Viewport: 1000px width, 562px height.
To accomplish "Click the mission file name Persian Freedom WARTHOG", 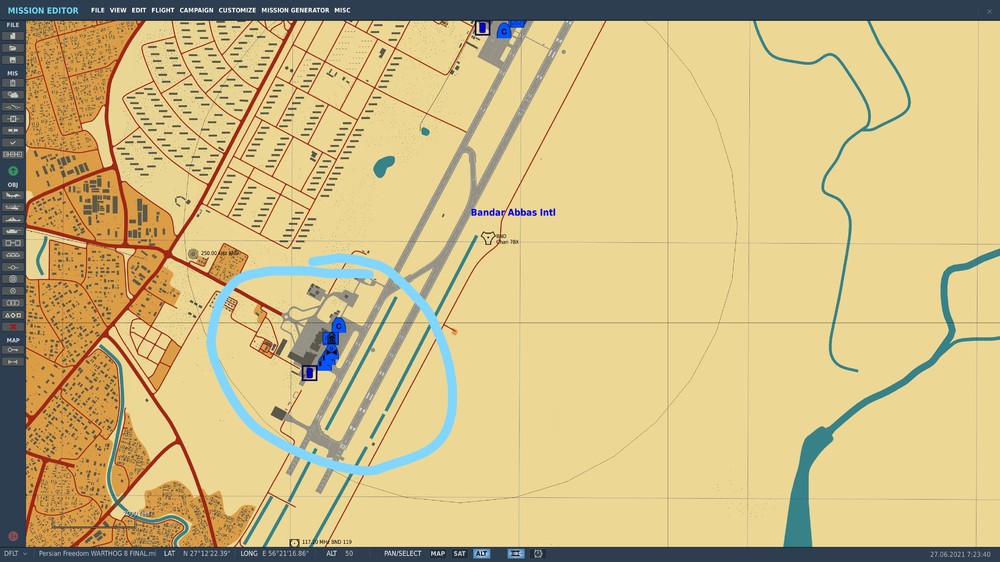I will pyautogui.click(x=97, y=554).
